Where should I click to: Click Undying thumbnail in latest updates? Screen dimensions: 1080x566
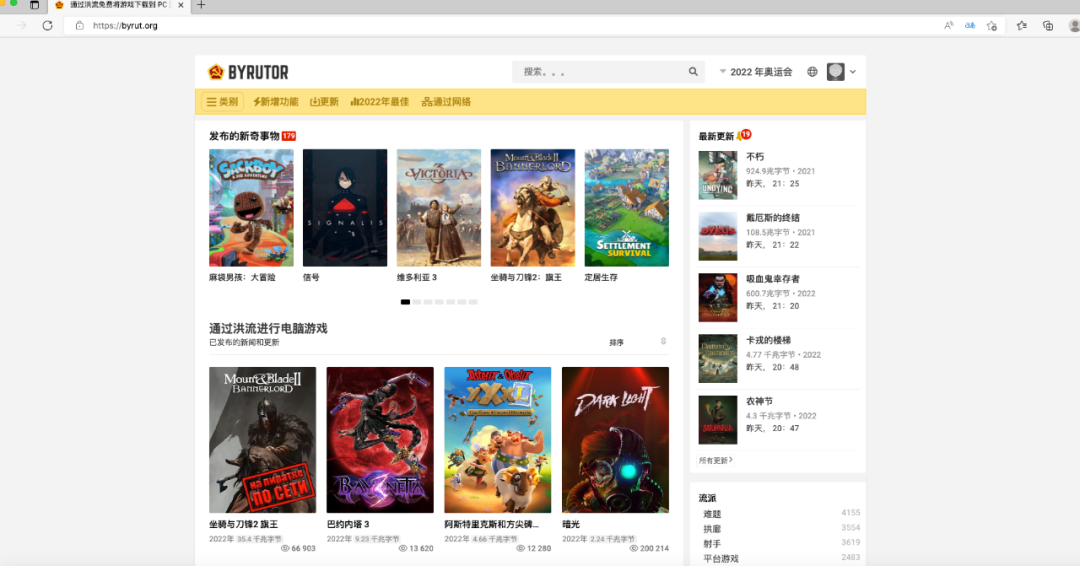click(x=718, y=176)
